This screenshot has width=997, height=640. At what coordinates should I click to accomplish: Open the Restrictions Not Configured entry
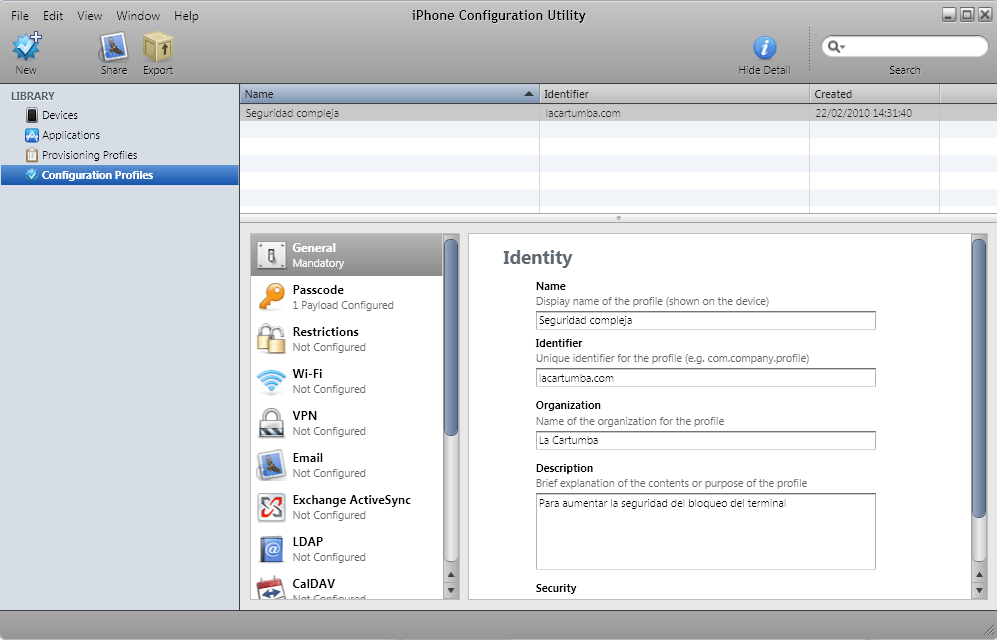point(347,339)
